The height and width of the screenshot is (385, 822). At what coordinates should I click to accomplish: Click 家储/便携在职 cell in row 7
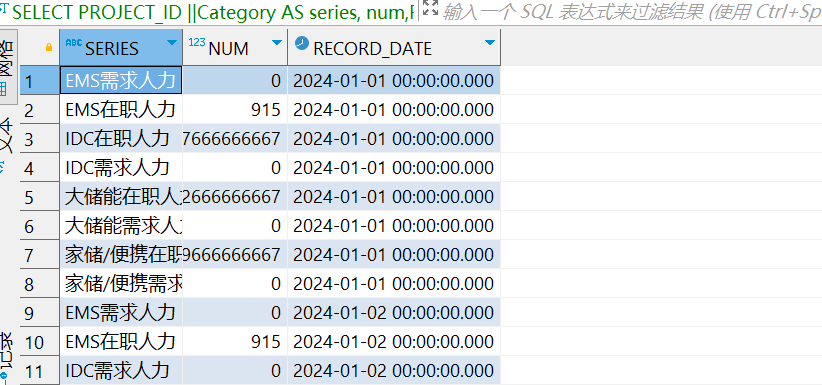[121, 254]
